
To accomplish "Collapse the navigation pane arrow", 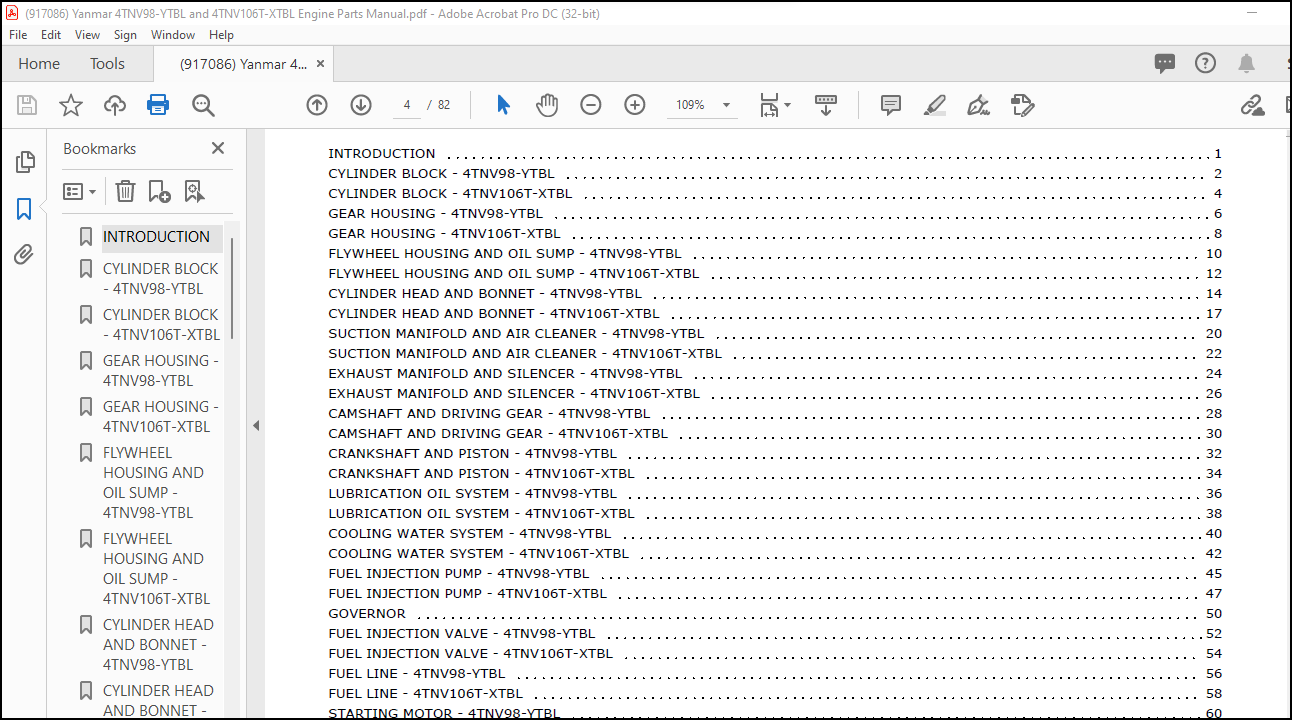I will 256,425.
